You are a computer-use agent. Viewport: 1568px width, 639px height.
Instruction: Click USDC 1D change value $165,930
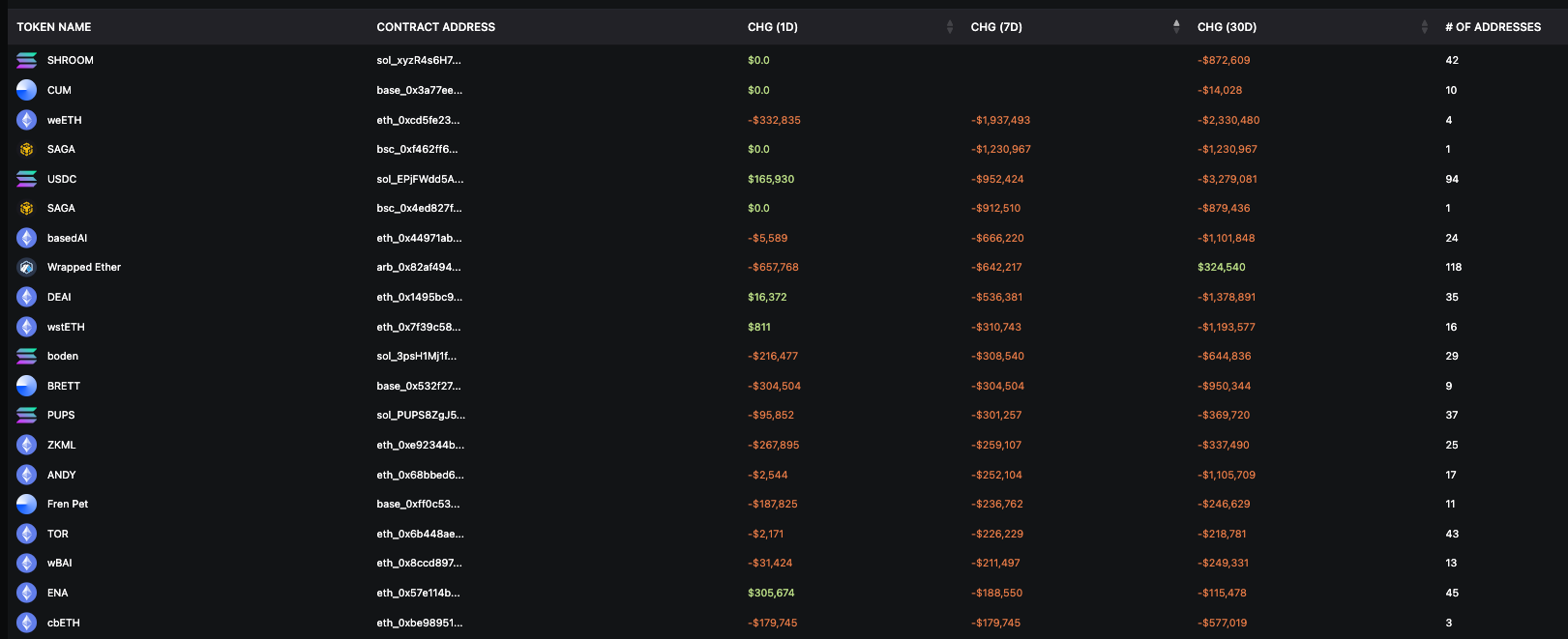(x=771, y=179)
